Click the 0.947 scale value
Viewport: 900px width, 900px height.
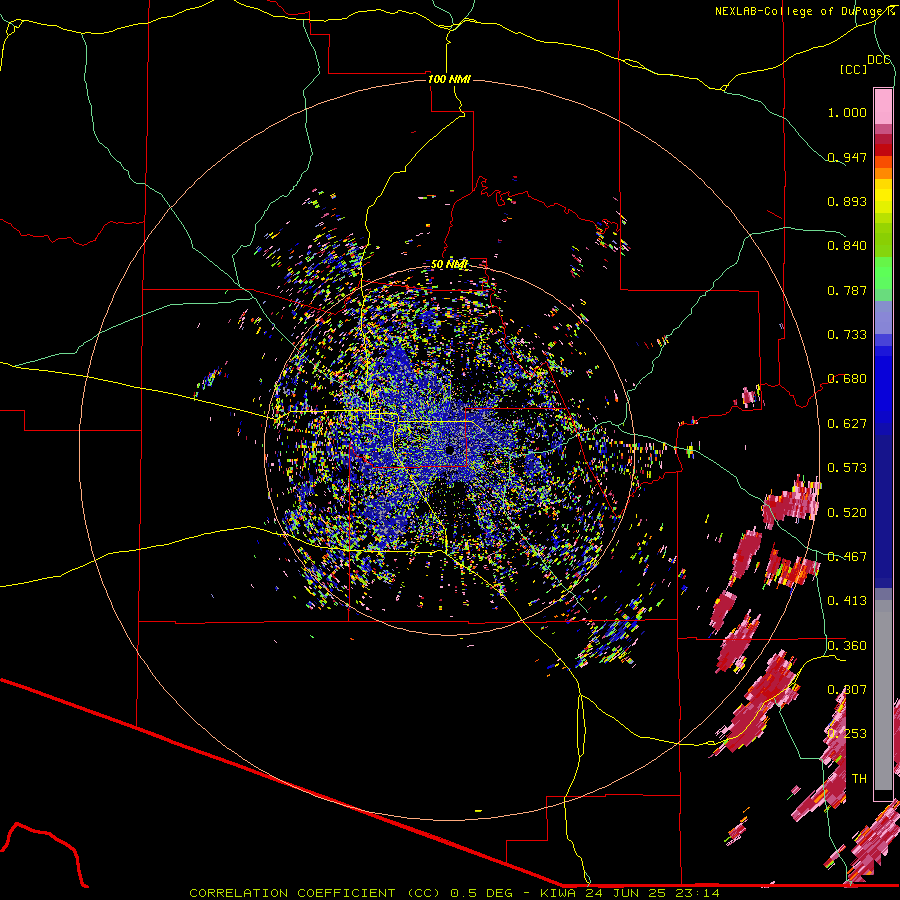pyautogui.click(x=847, y=157)
